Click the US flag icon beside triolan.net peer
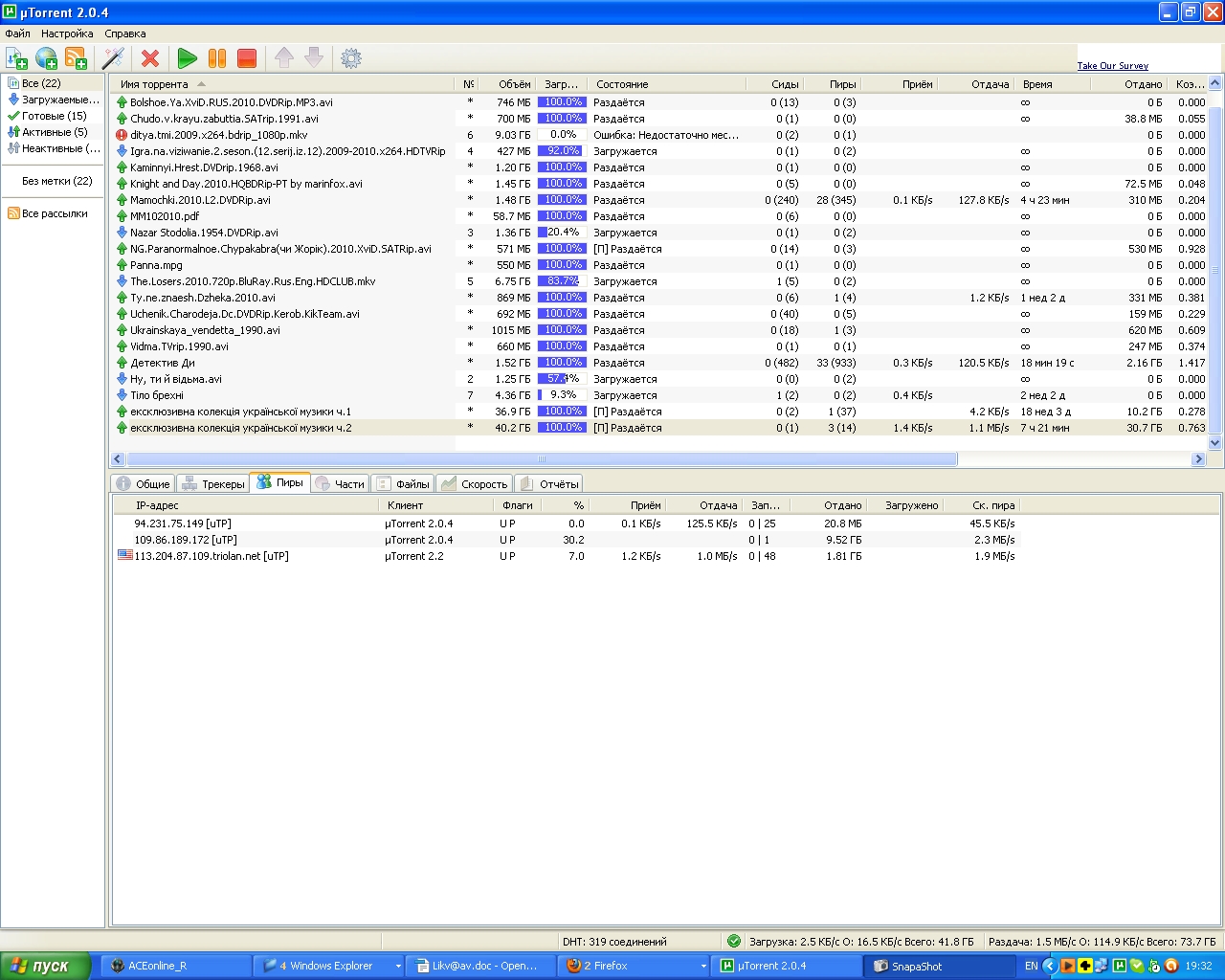This screenshot has width=1225, height=980. (124, 555)
